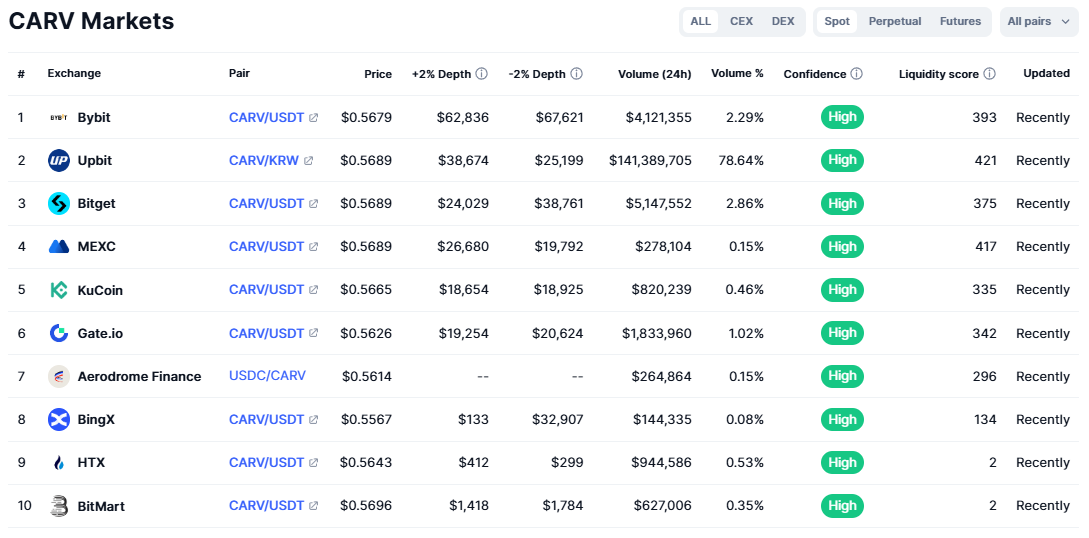Click external link icon in Bitget row
This screenshot has height=538, width=1089.
[313, 203]
